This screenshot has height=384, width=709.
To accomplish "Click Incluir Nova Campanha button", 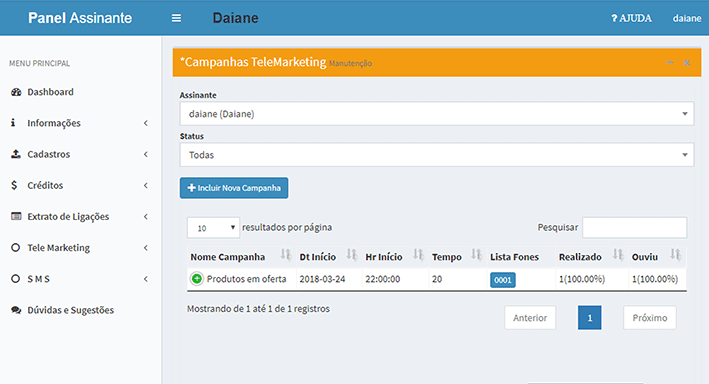I will (x=234, y=188).
